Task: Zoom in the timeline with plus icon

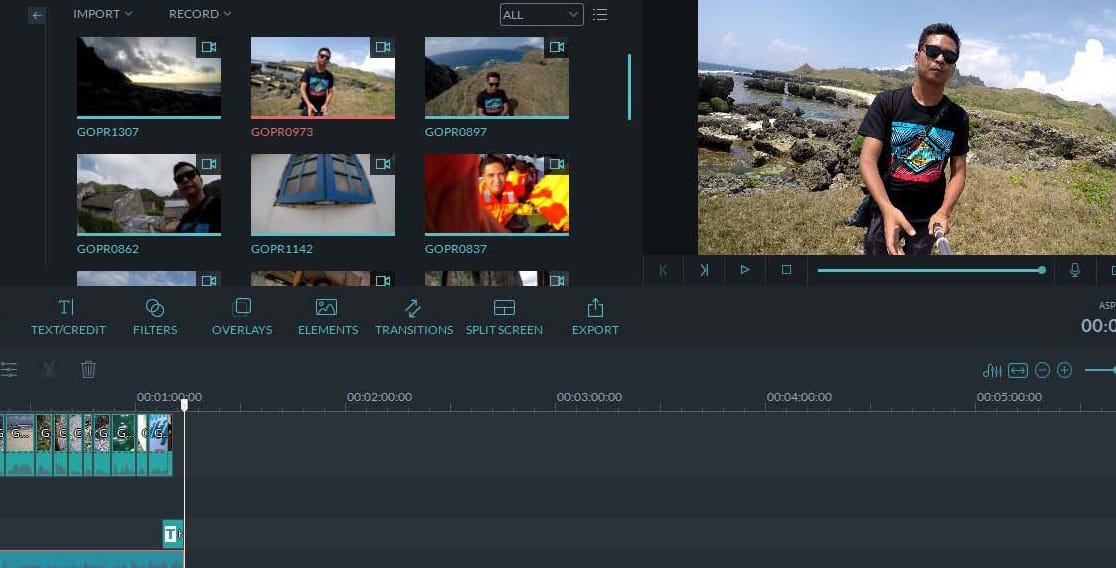Action: coord(1065,371)
